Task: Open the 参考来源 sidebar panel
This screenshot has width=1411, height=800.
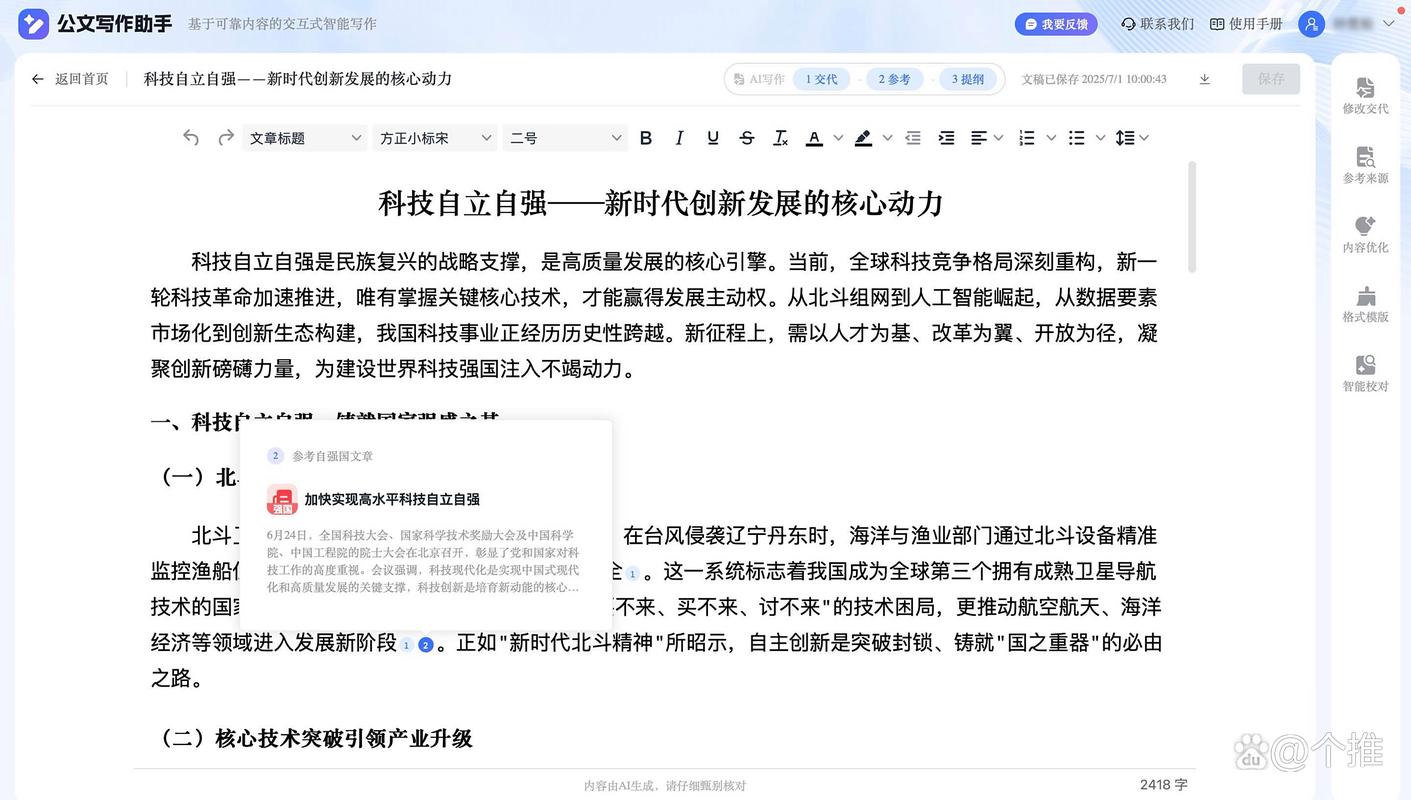Action: (x=1365, y=165)
